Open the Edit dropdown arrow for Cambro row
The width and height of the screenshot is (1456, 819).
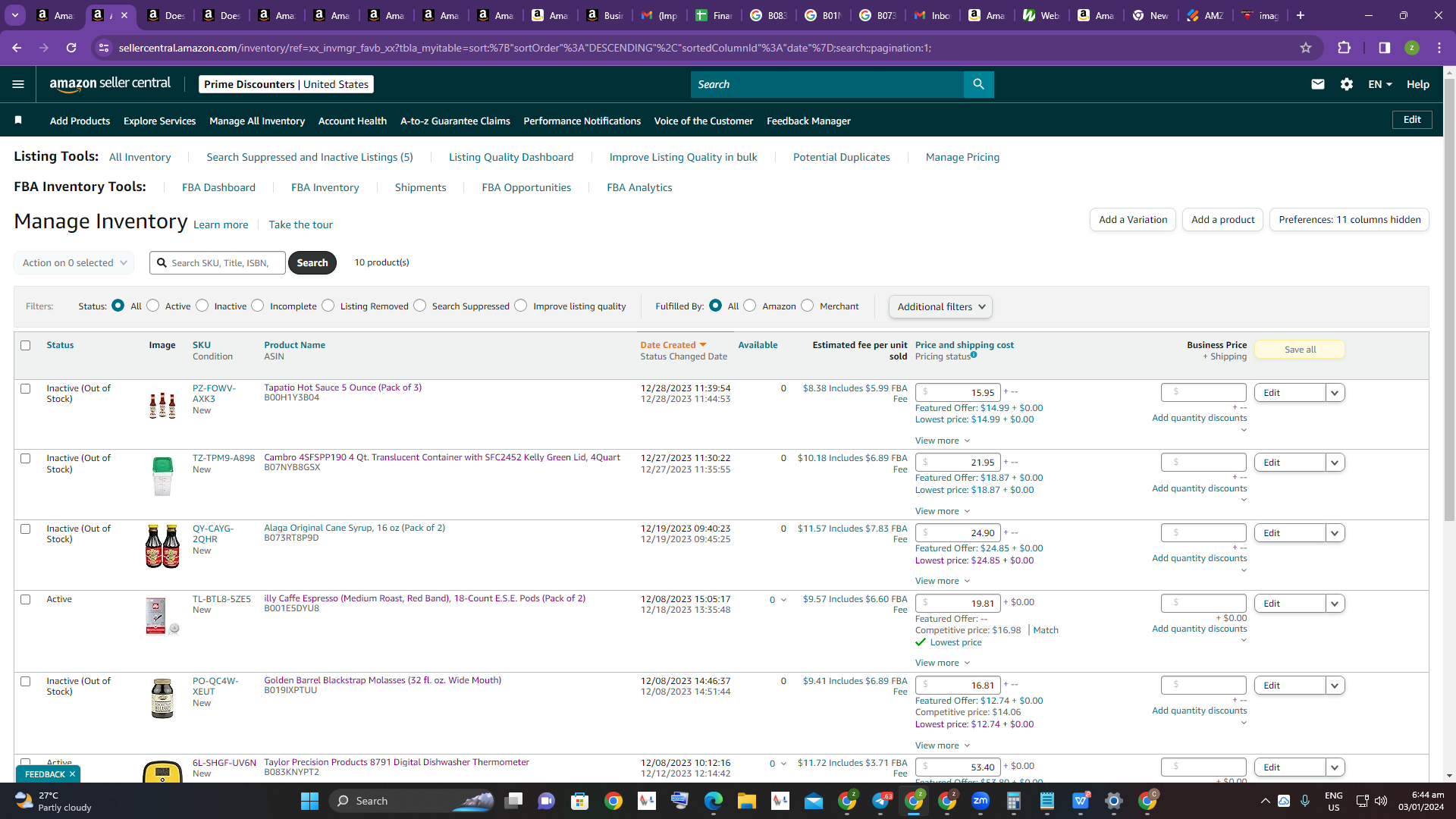(1335, 463)
